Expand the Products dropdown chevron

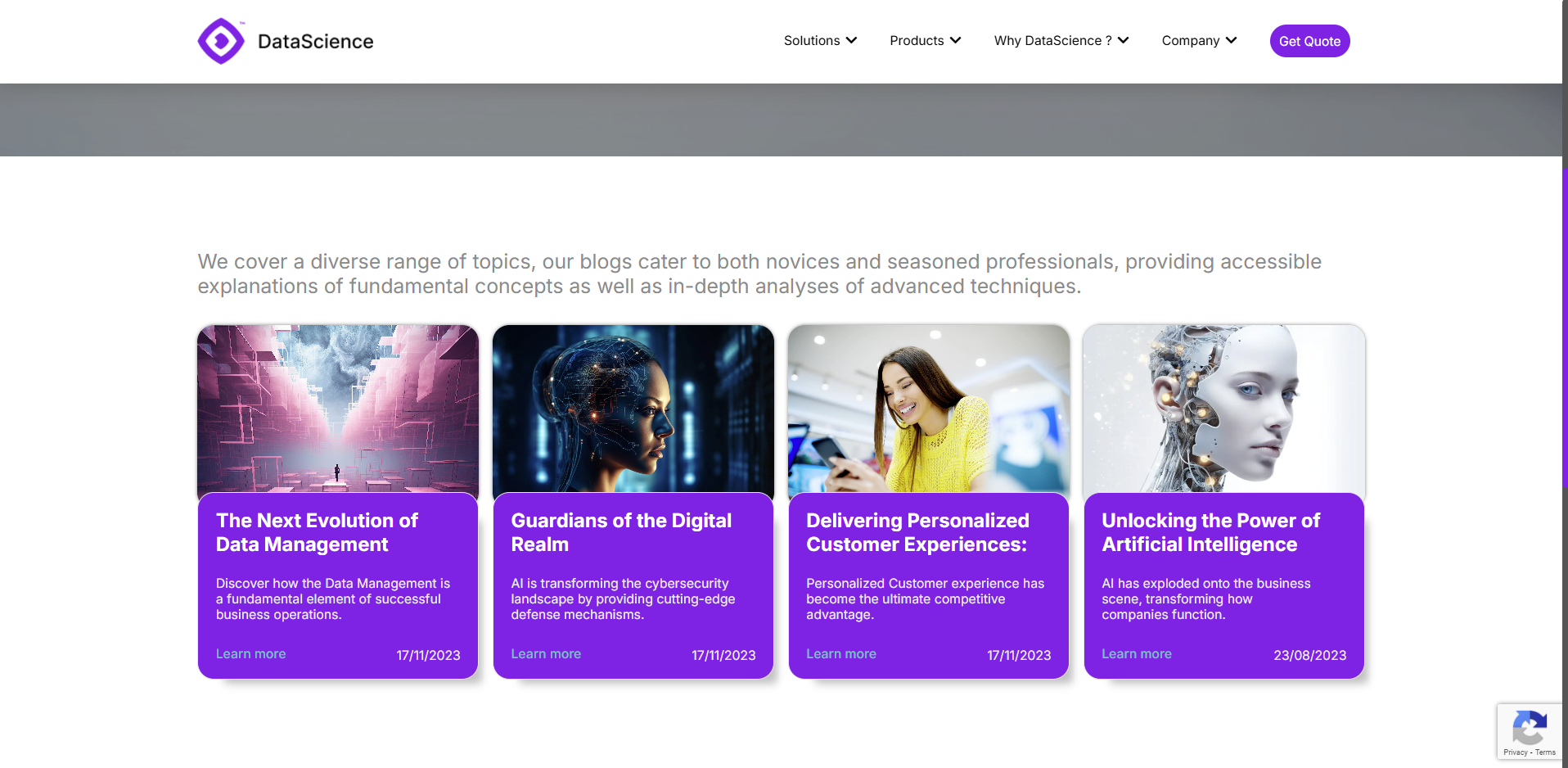955,40
